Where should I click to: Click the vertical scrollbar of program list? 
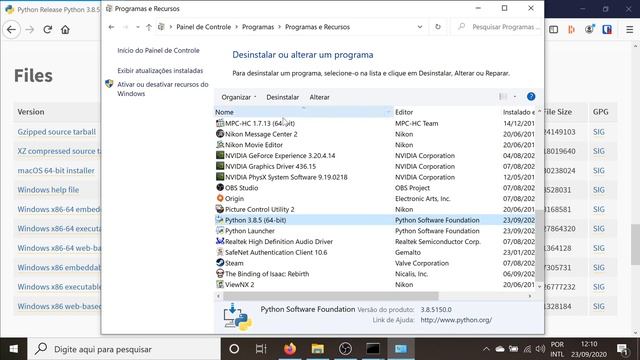[x=540, y=245]
